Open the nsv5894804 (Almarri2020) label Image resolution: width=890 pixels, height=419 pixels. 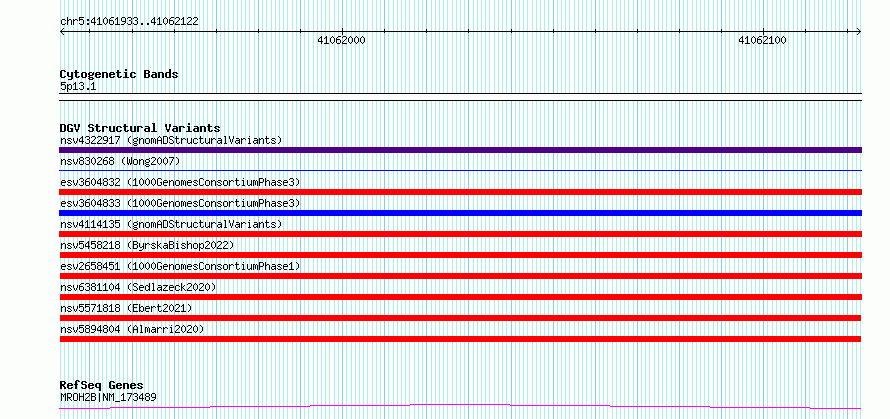click(132, 329)
